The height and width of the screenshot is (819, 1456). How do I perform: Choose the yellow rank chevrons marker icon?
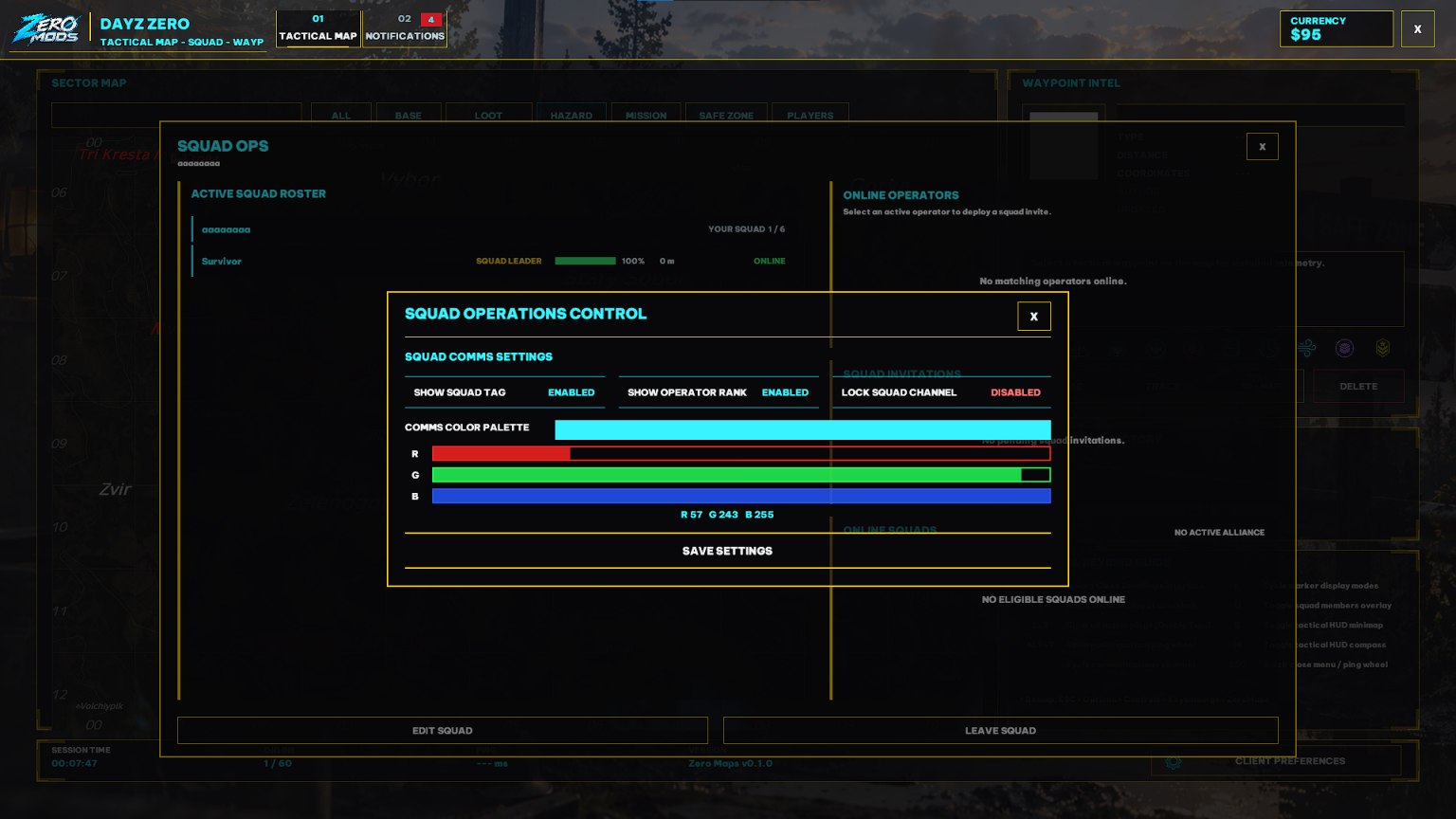click(x=1383, y=349)
